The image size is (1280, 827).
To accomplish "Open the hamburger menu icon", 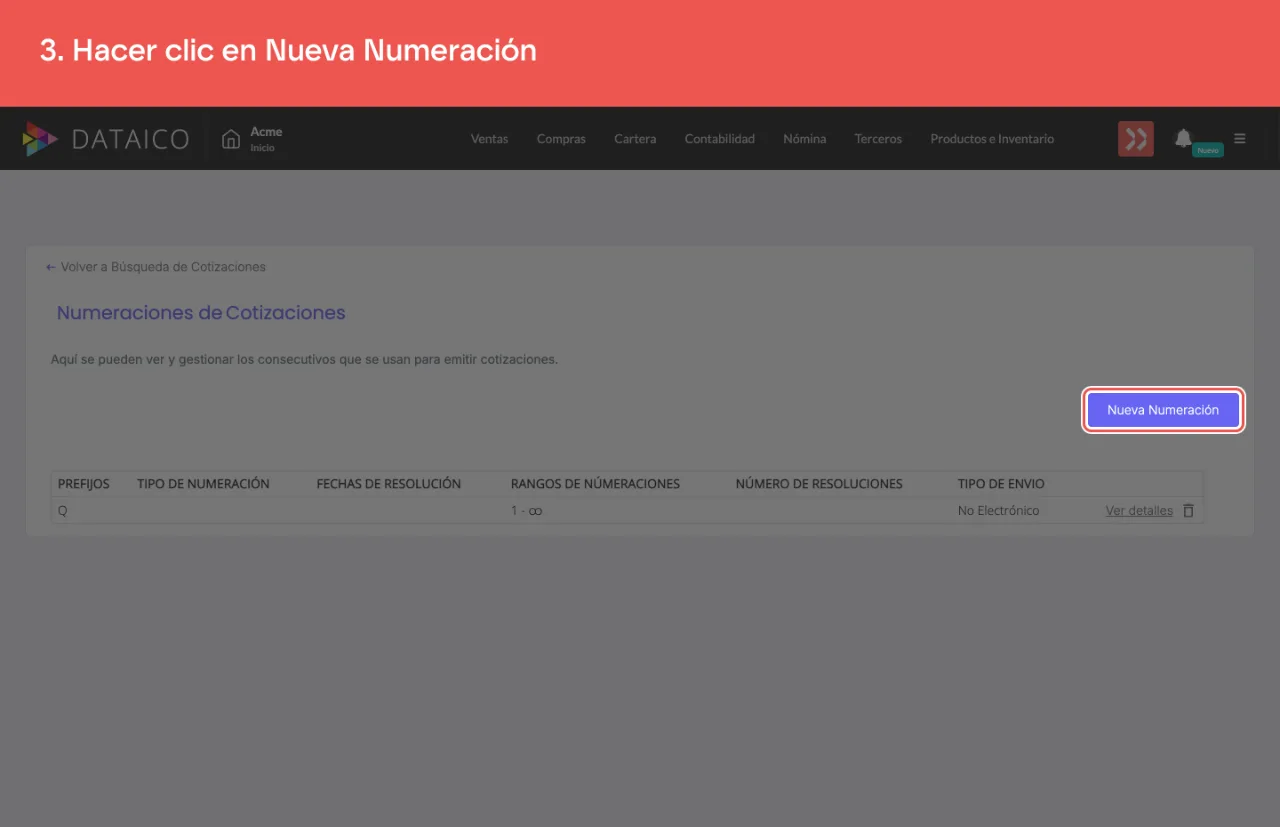I will [1240, 139].
